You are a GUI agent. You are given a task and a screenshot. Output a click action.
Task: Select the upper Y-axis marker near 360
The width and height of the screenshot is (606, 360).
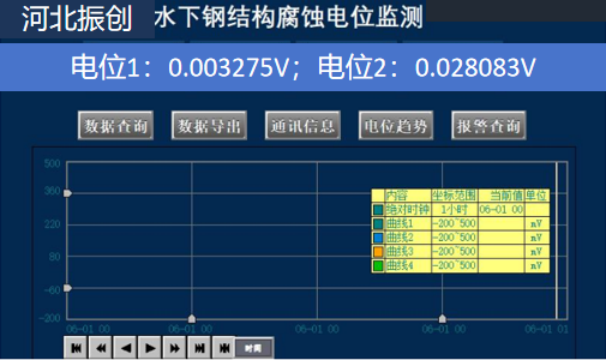click(68, 193)
